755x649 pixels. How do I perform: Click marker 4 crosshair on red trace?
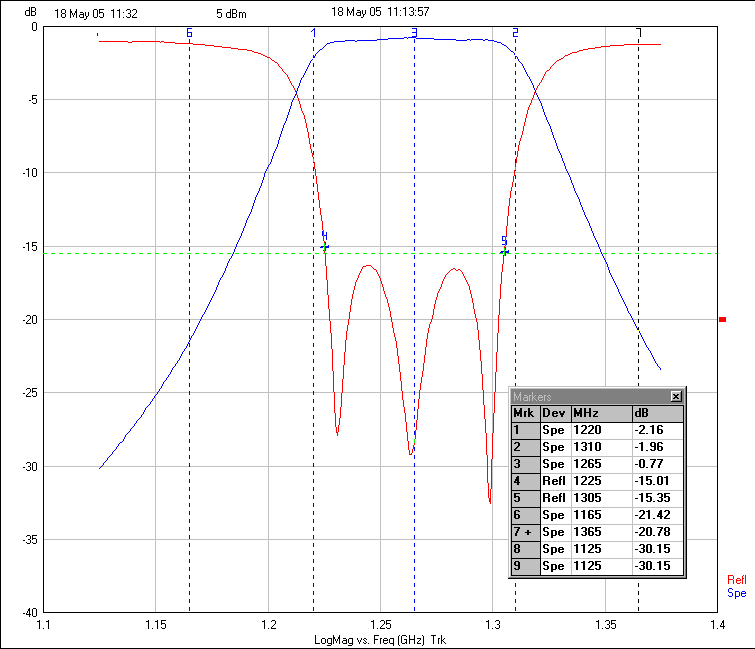click(325, 247)
